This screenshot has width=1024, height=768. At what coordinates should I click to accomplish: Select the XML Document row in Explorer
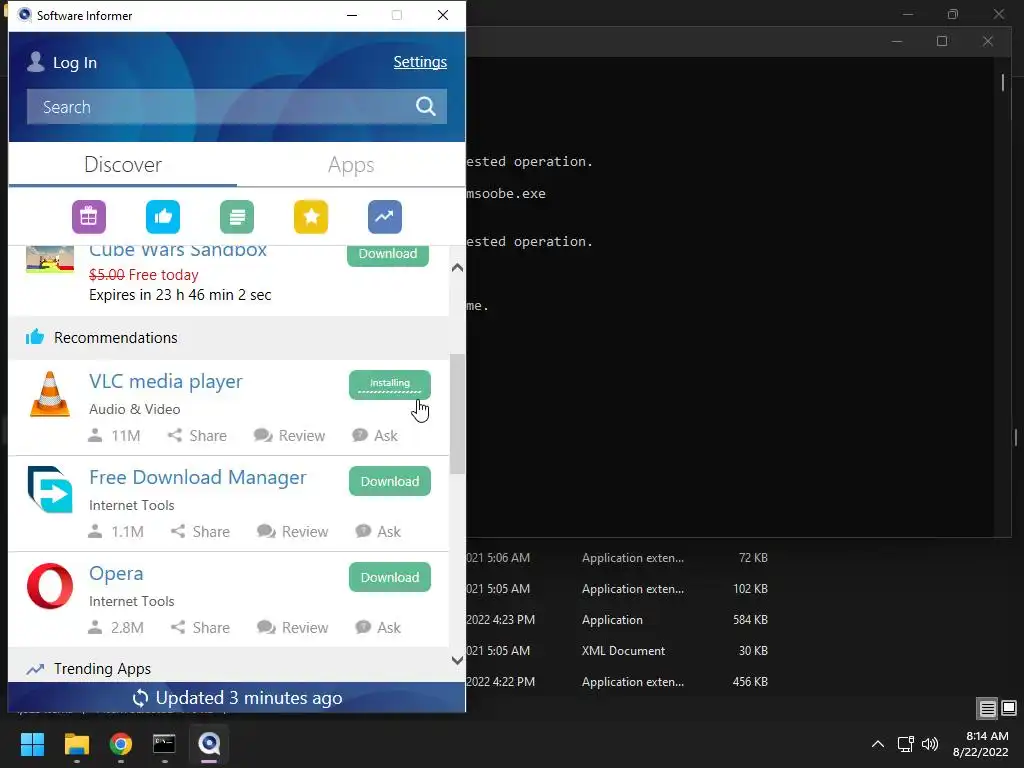point(617,650)
